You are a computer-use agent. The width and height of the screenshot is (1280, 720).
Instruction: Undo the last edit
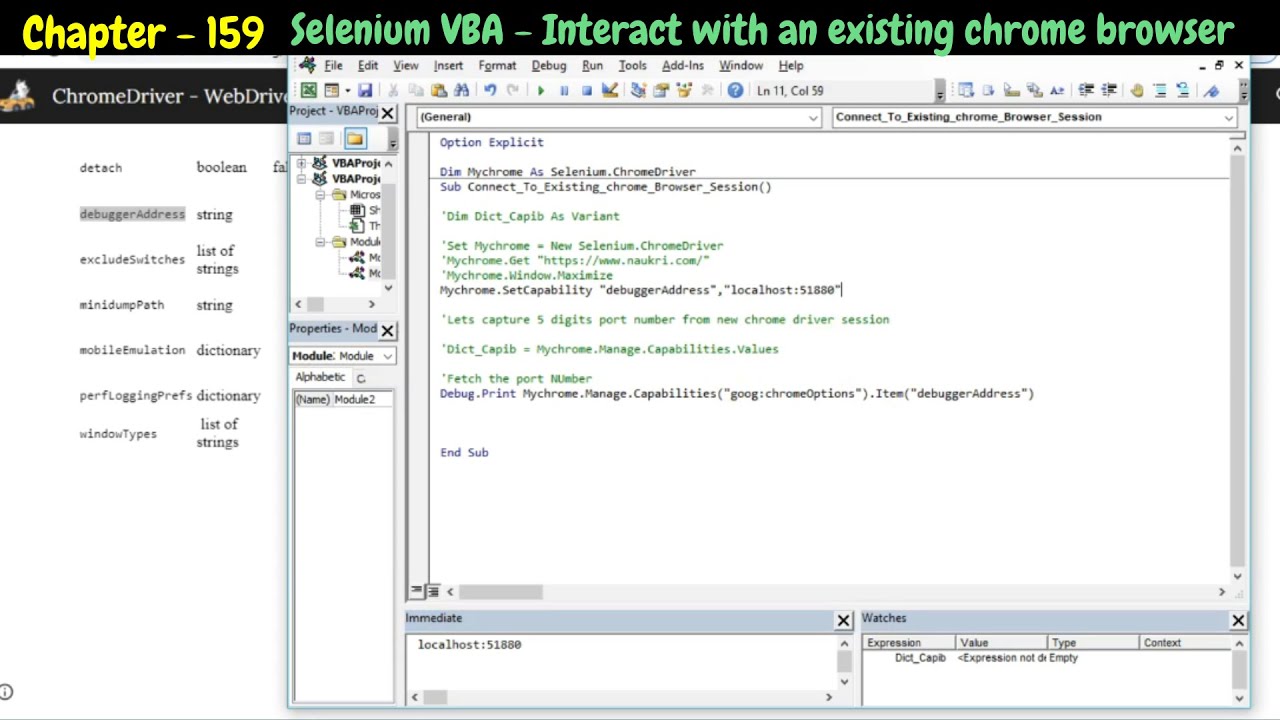pos(491,90)
